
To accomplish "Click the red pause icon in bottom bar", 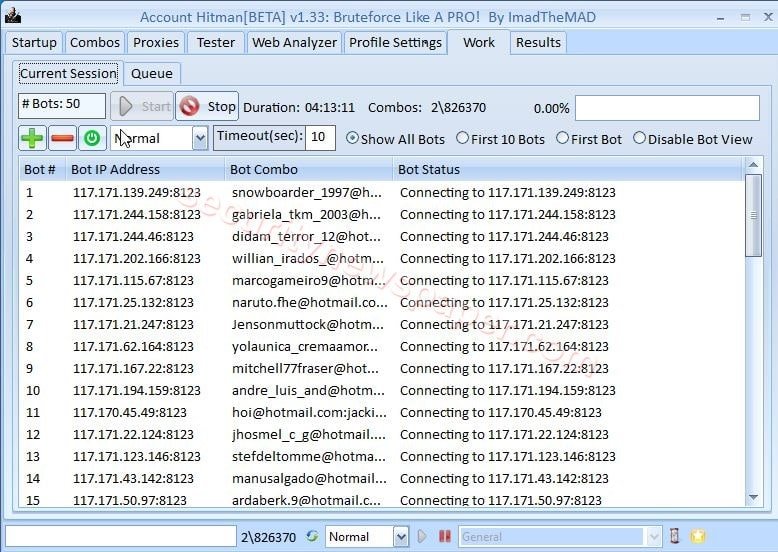I will (445, 536).
